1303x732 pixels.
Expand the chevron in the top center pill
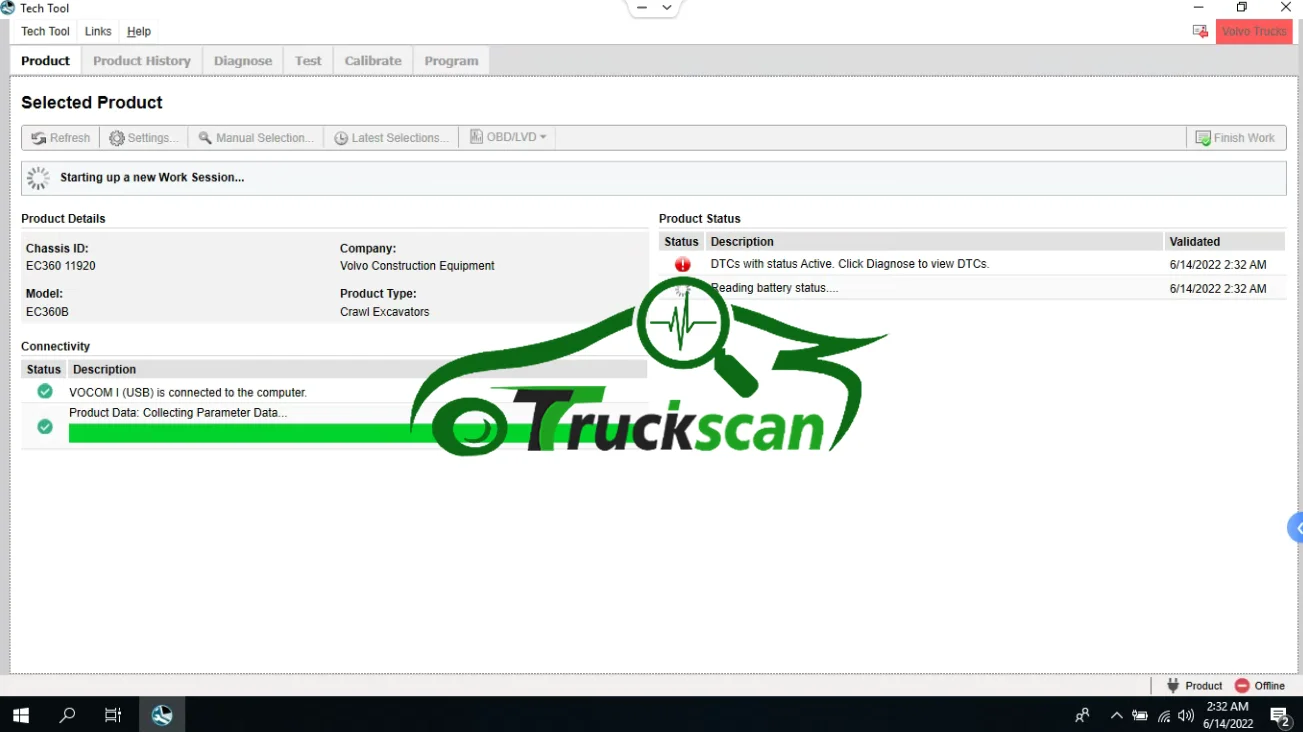667,8
